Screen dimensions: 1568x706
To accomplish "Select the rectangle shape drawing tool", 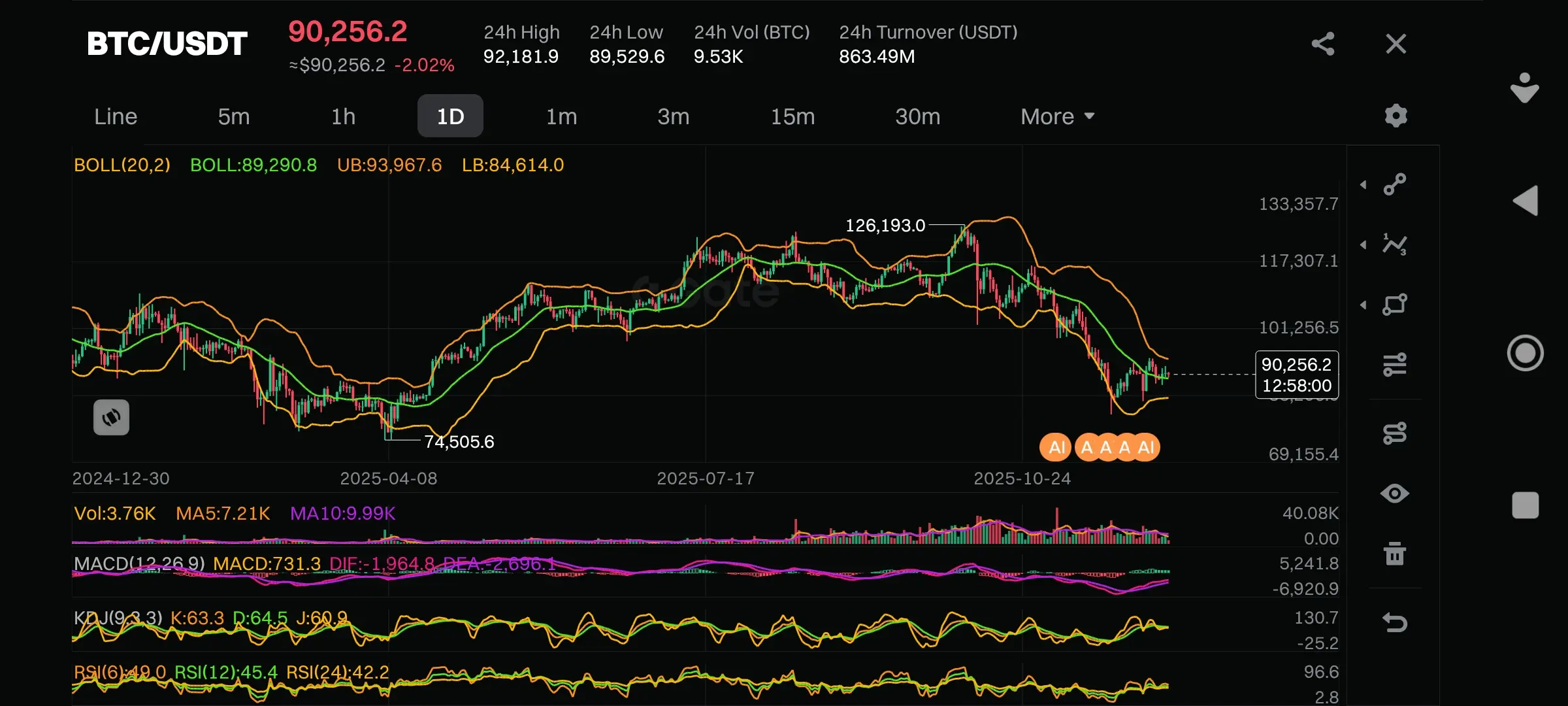I will [1395, 305].
